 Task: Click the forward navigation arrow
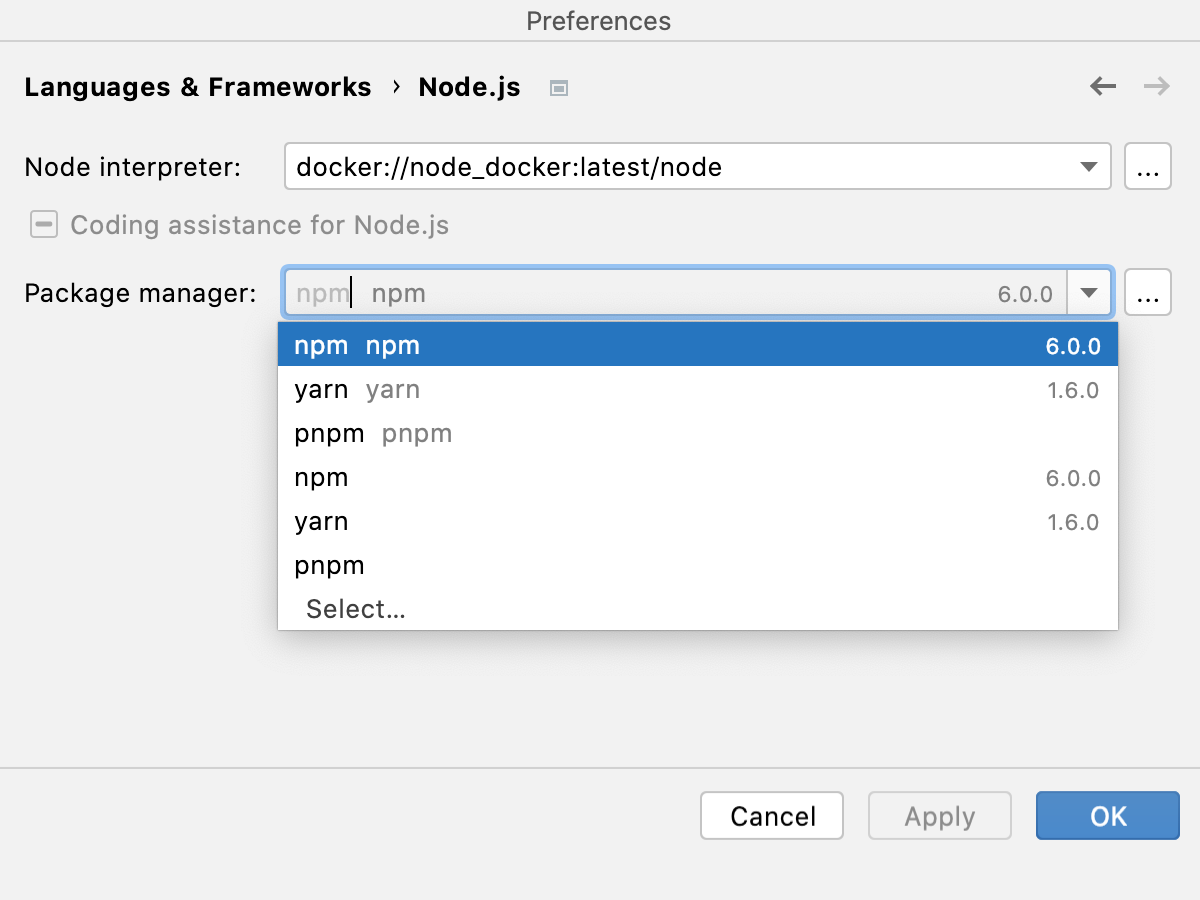(1156, 87)
